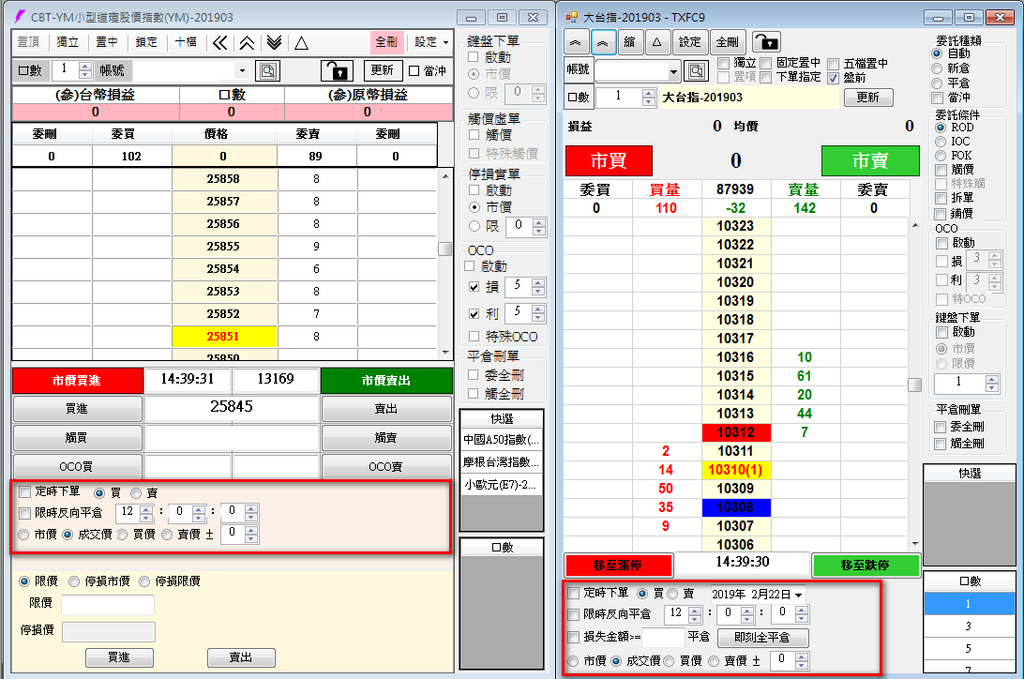1024x679 pixels.
Task: Check 委全刪 under 平倉刪單 in YM panel
Action: coord(473,375)
